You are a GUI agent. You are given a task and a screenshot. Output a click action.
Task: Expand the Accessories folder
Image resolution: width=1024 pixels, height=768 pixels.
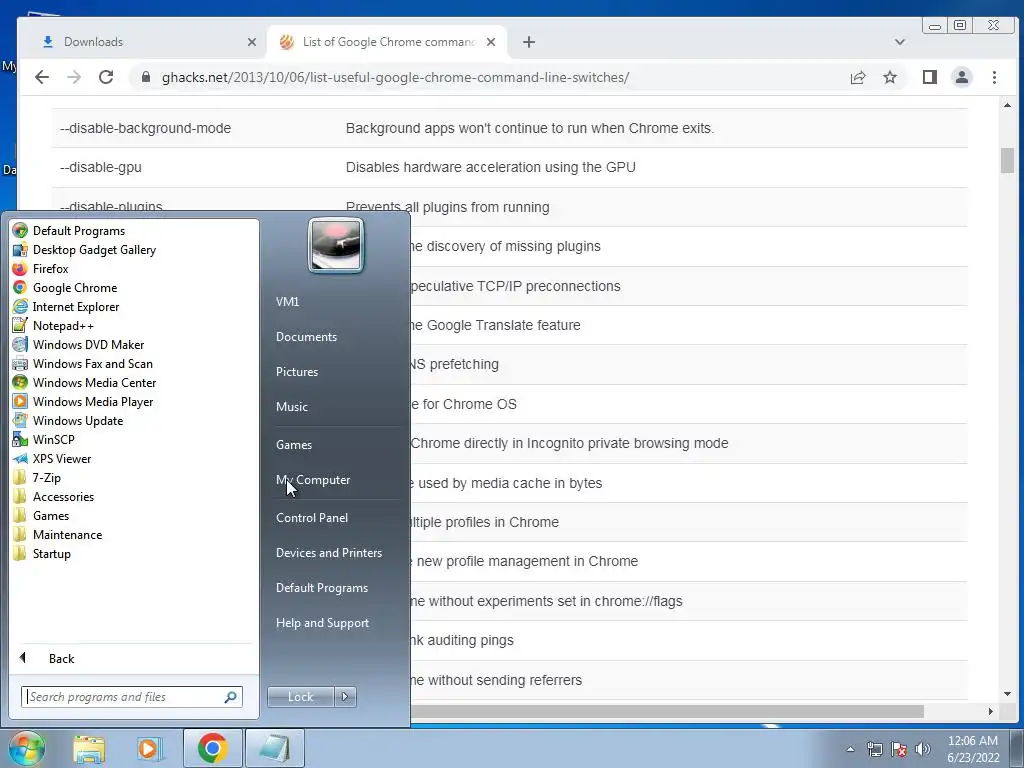coord(54,496)
